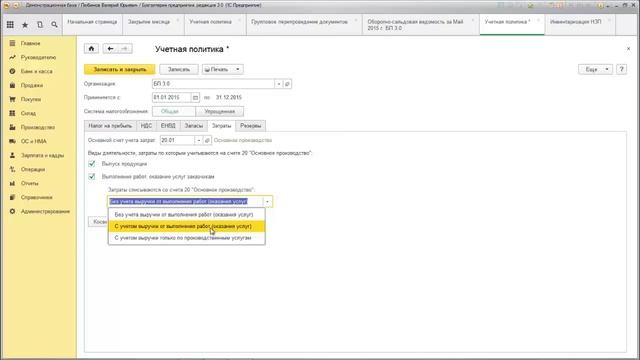Switch to ЕНВД tab
The image size is (640, 360).
(x=168, y=126)
